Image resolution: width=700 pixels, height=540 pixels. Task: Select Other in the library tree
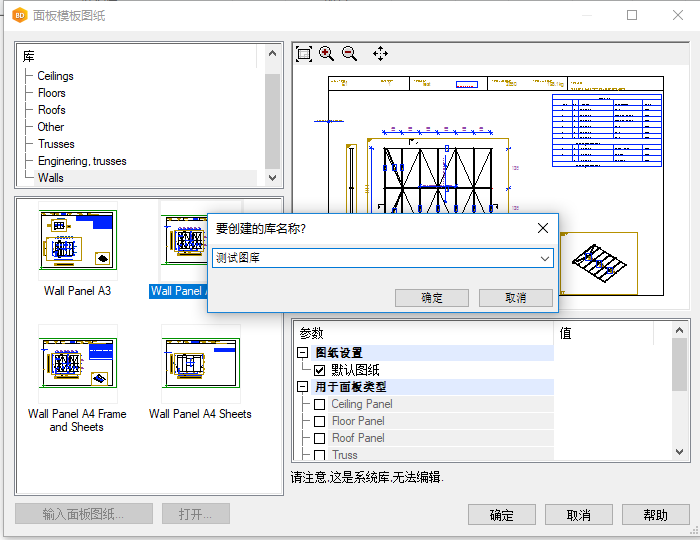(x=51, y=127)
